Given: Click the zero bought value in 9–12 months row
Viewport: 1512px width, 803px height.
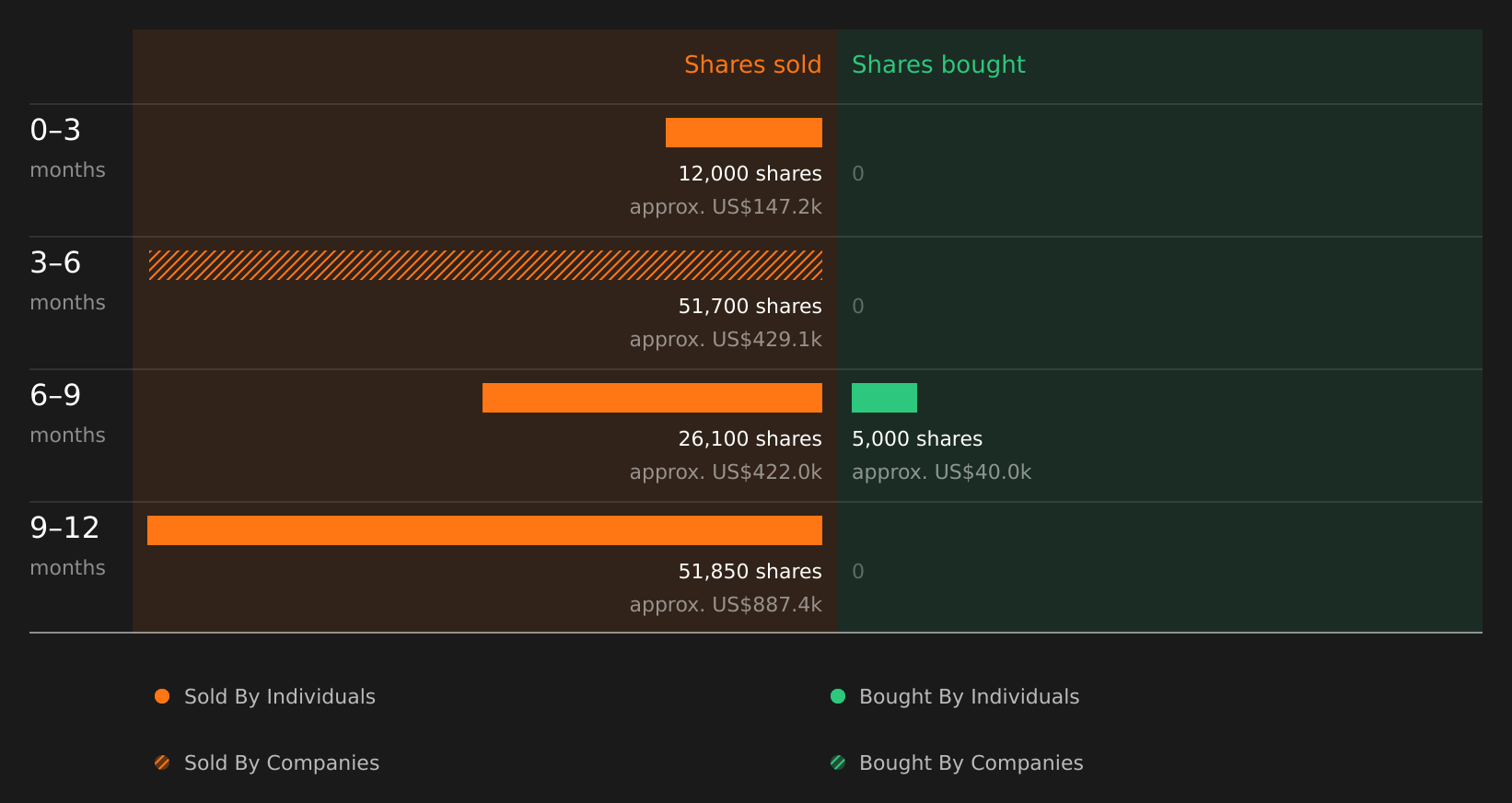Looking at the screenshot, I should coord(858,572).
